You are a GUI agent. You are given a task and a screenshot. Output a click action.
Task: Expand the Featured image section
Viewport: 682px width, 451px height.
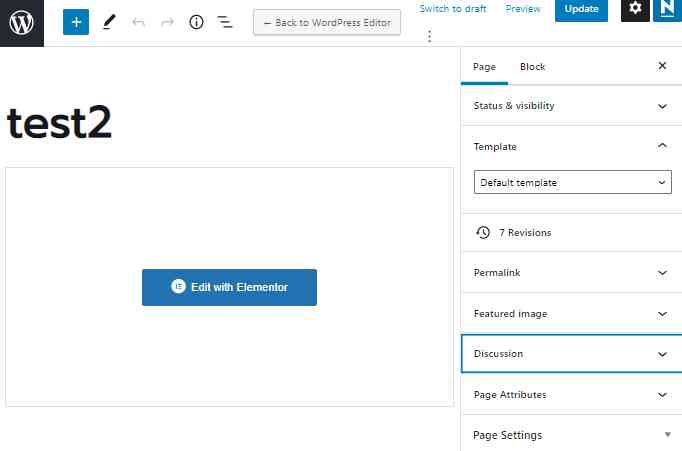tap(570, 313)
